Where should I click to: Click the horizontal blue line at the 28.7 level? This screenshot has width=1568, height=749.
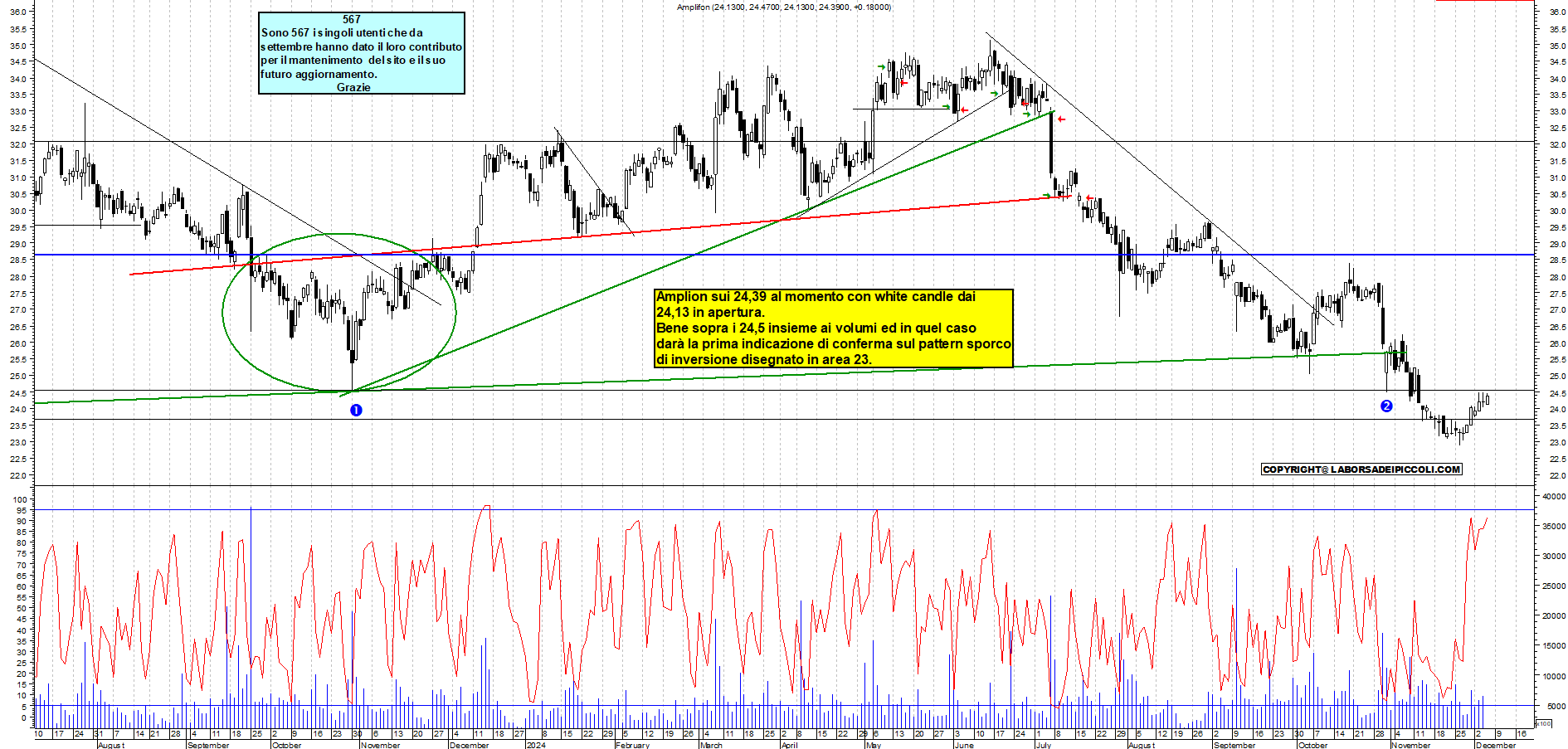coord(784,255)
